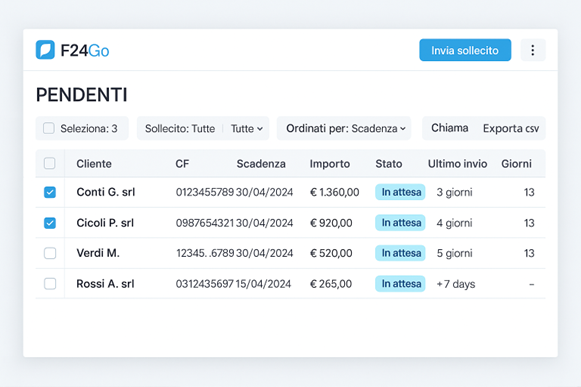Uncheck the Cicoli P. srl row checkbox

[x=50, y=223]
